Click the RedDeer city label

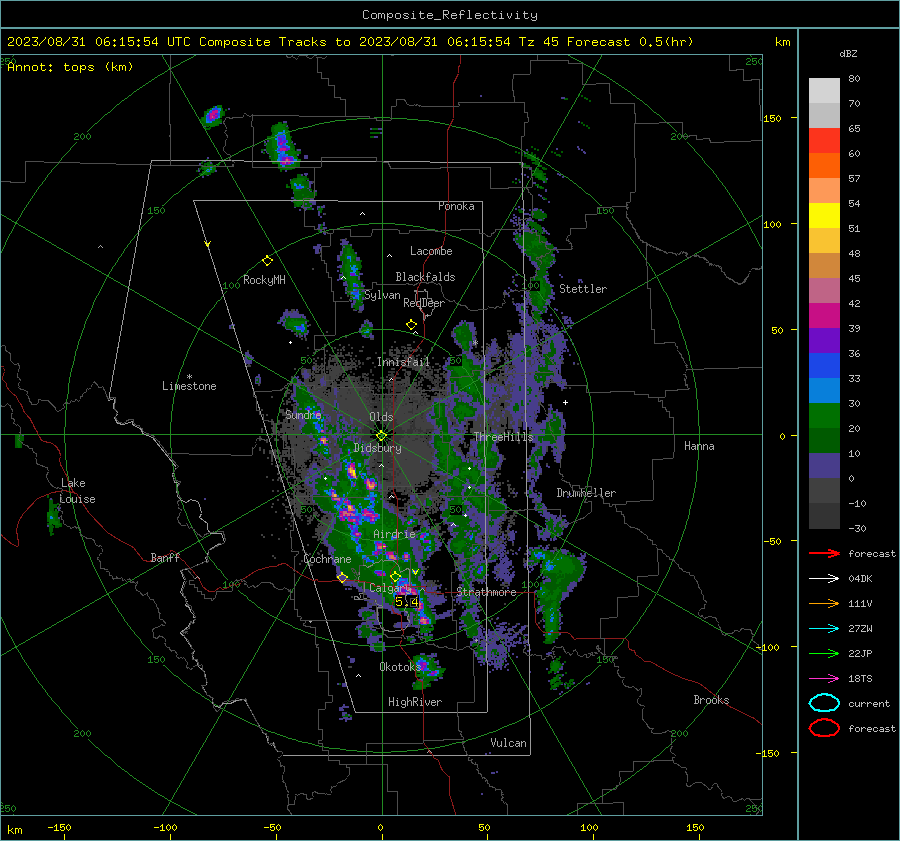[424, 303]
